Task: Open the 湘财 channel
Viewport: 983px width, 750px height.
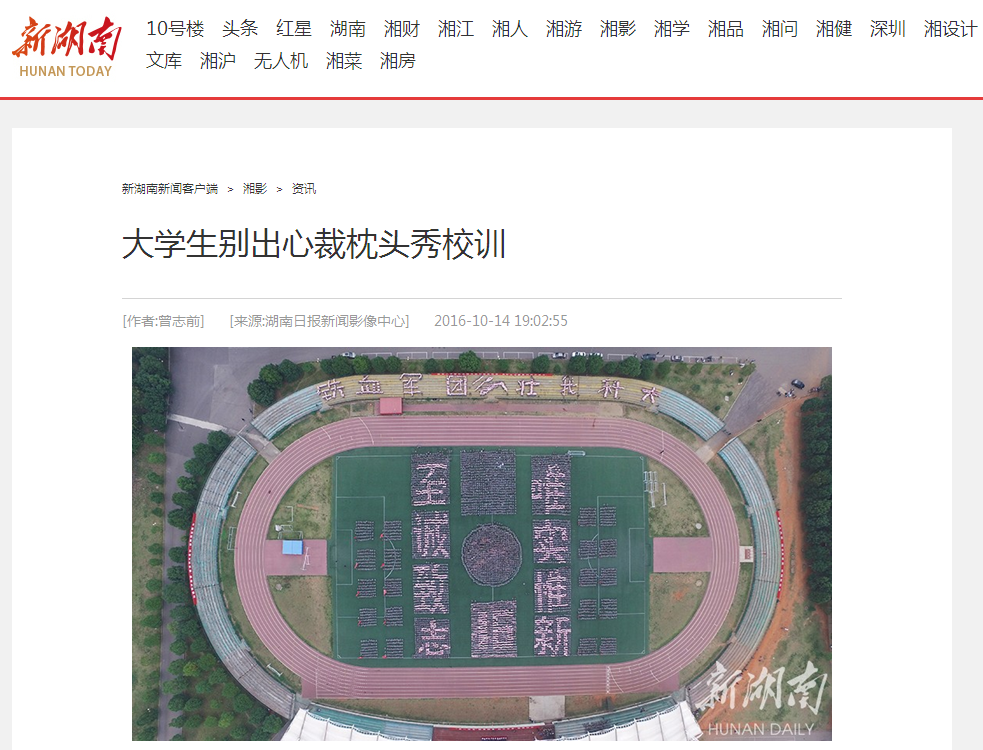Action: tap(402, 29)
